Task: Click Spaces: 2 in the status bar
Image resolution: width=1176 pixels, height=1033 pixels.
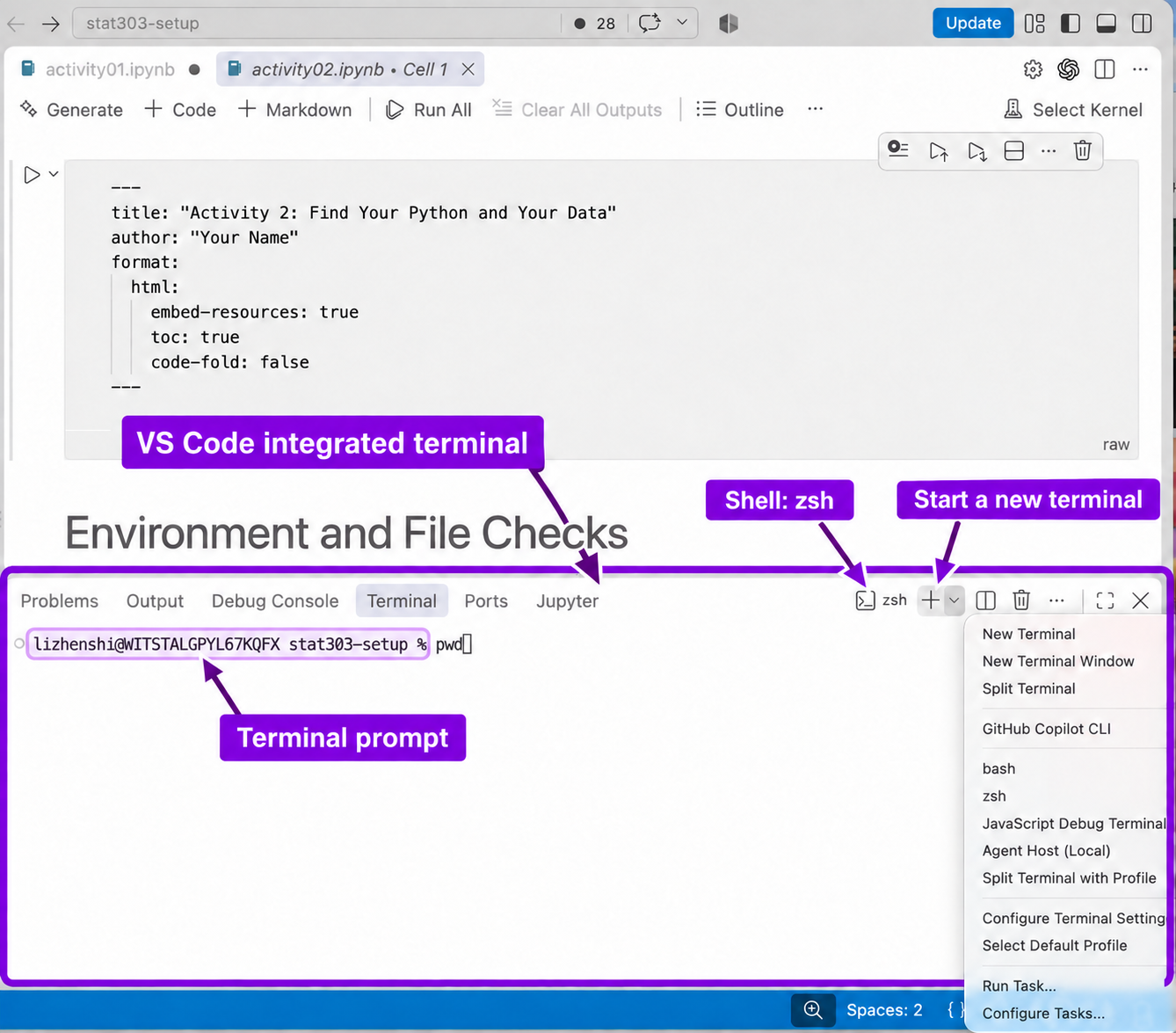Action: pos(884,1010)
